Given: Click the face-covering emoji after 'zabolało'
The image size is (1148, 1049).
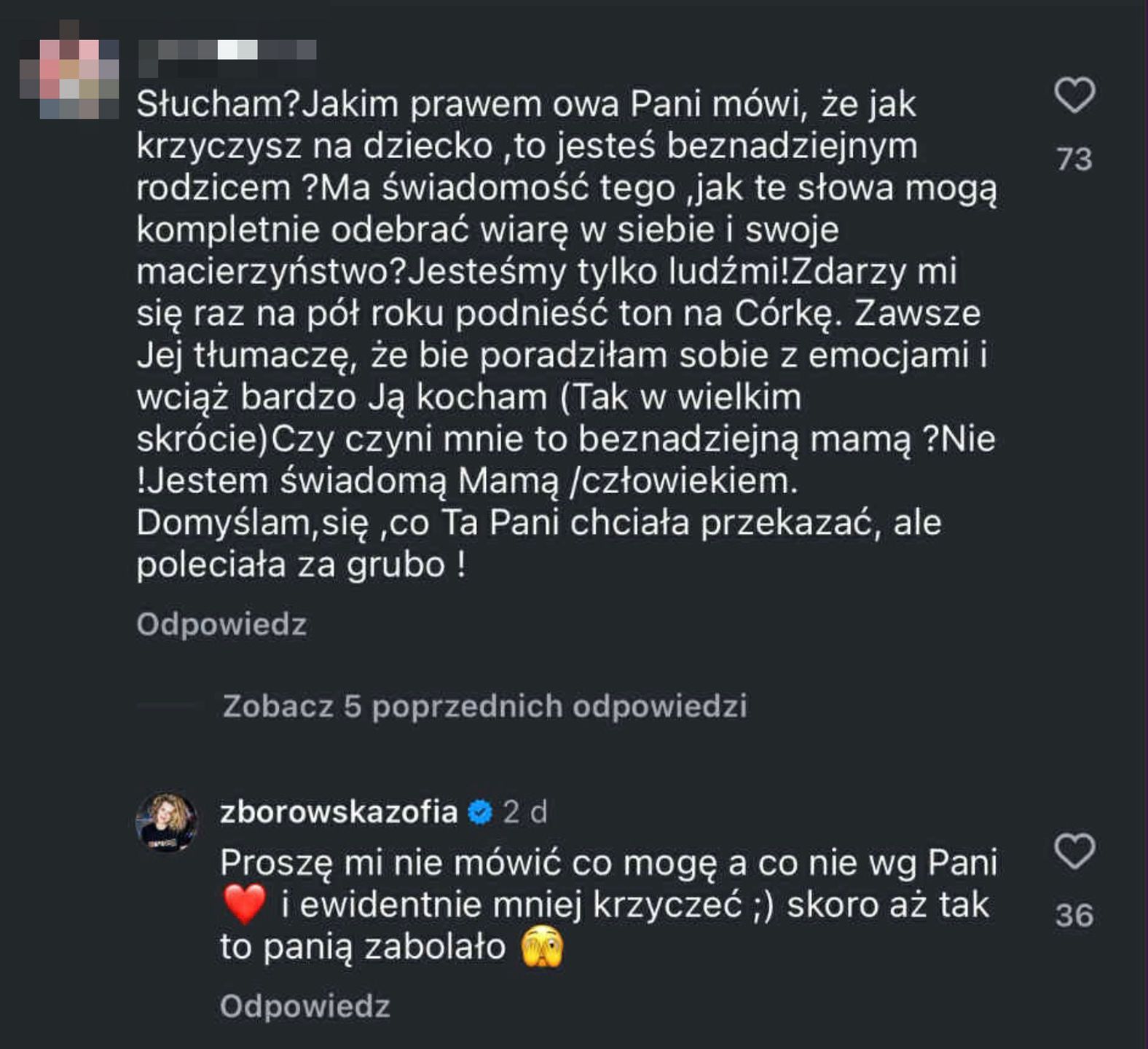Looking at the screenshot, I should click(543, 948).
